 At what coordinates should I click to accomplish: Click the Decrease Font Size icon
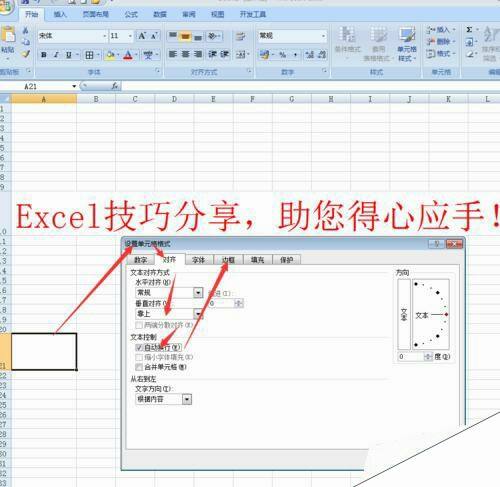pyautogui.click(x=154, y=36)
